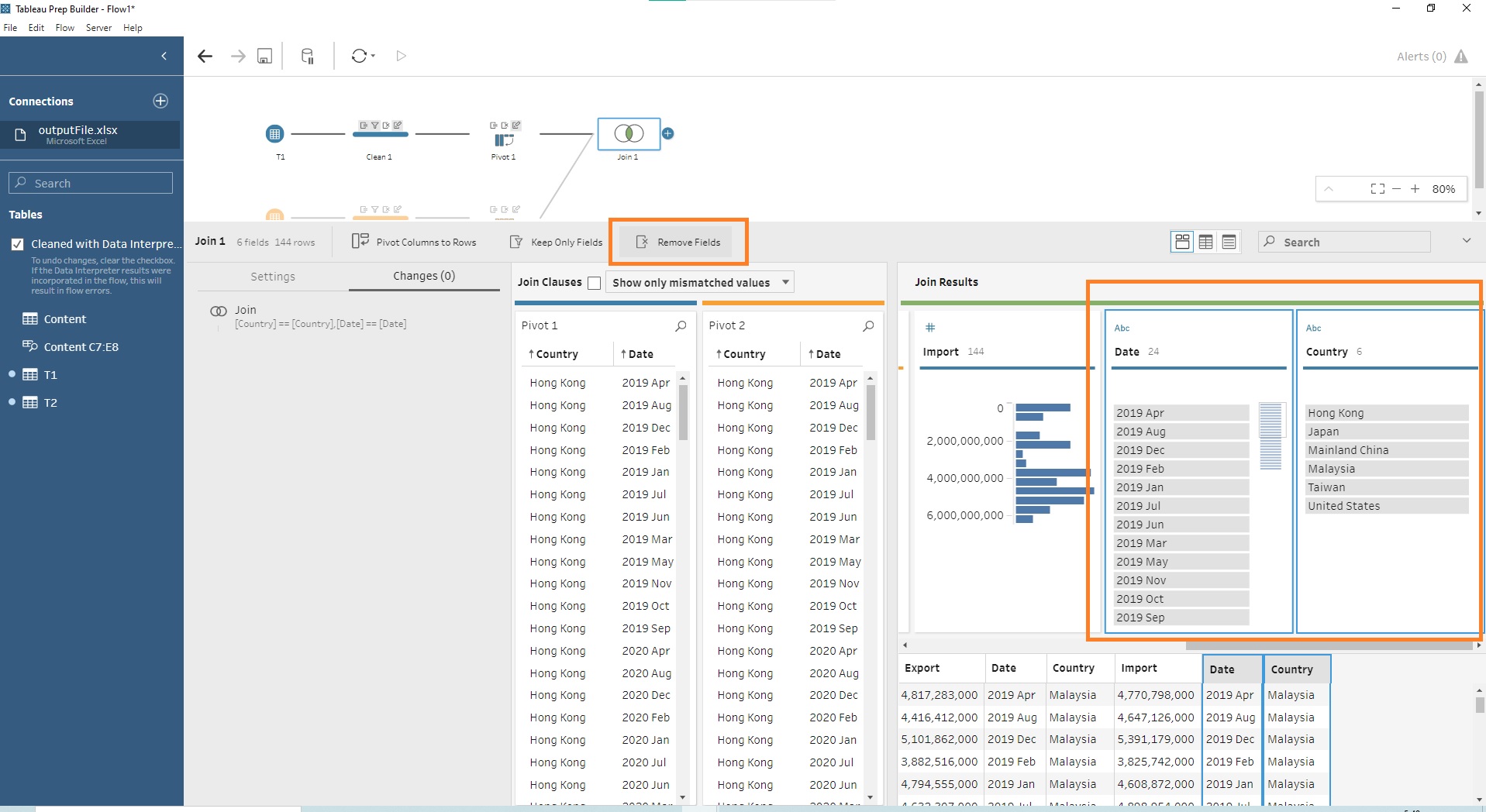Viewport: 1486px width, 812px height.
Task: Toggle Cleaned with Data Interpreter checkbox
Action: pyautogui.click(x=17, y=244)
